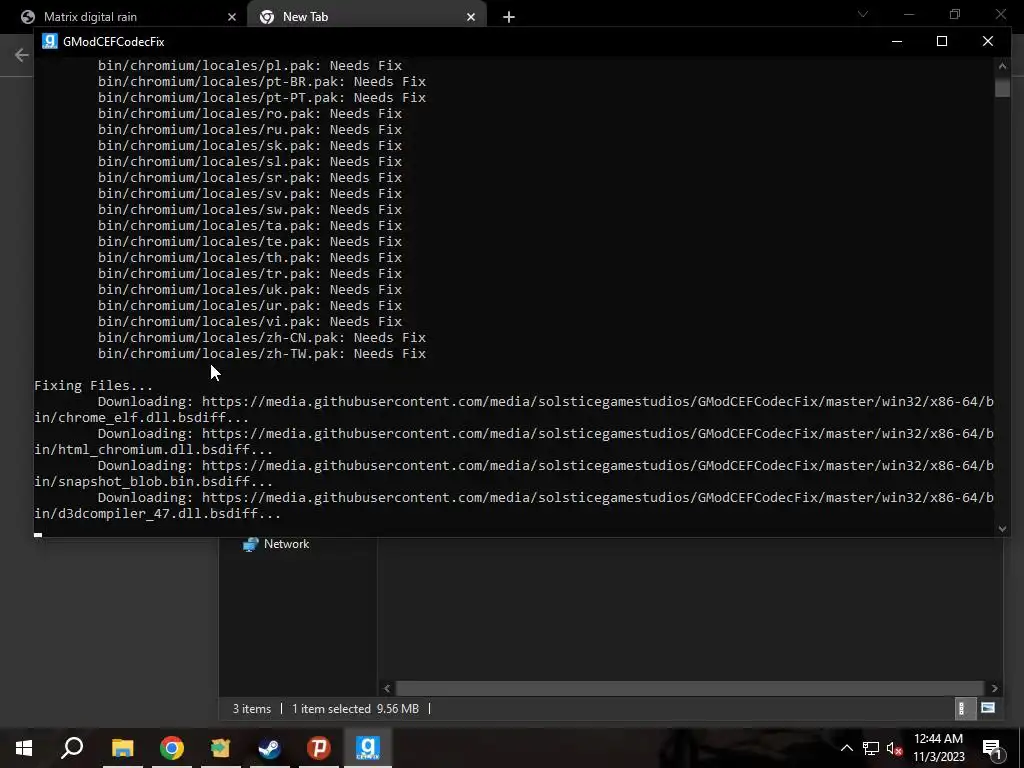This screenshot has height=768, width=1024.
Task: Open File Explorer from the taskbar
Action: (122, 748)
